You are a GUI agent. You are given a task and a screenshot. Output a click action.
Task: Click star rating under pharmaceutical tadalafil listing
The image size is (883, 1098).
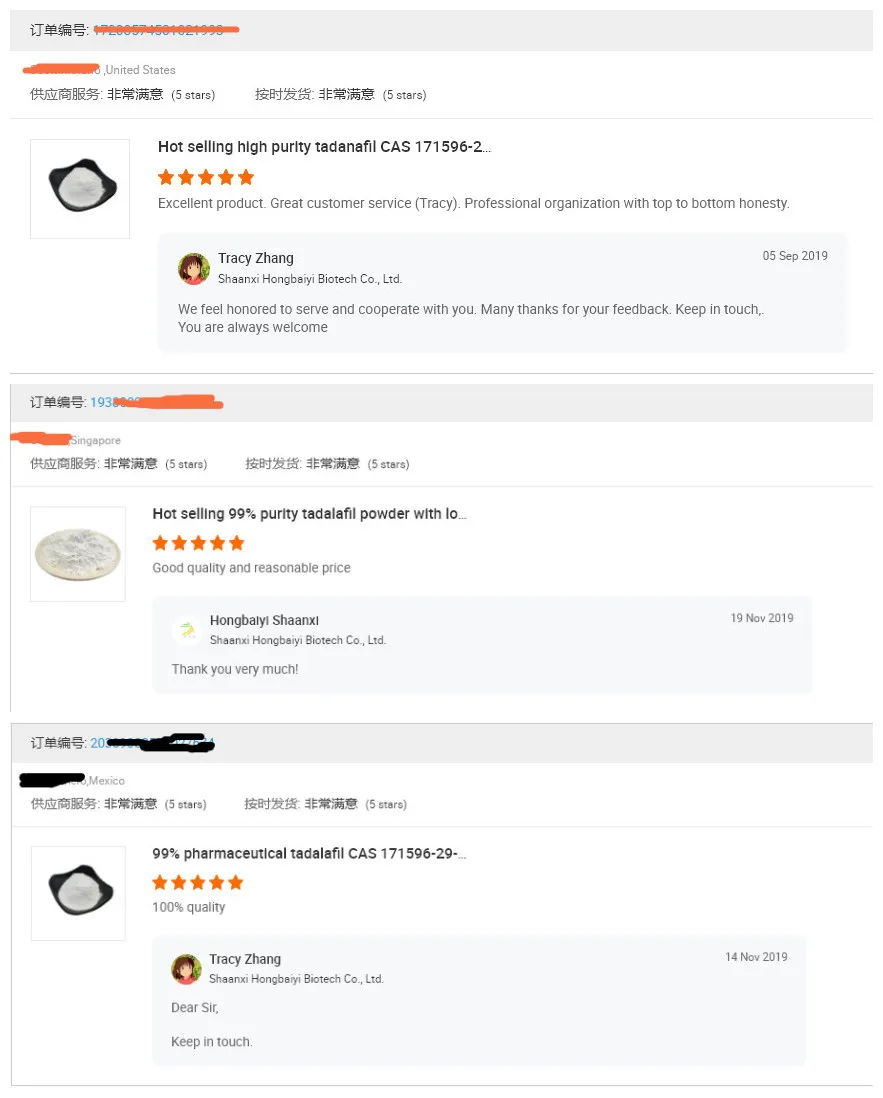point(198,882)
